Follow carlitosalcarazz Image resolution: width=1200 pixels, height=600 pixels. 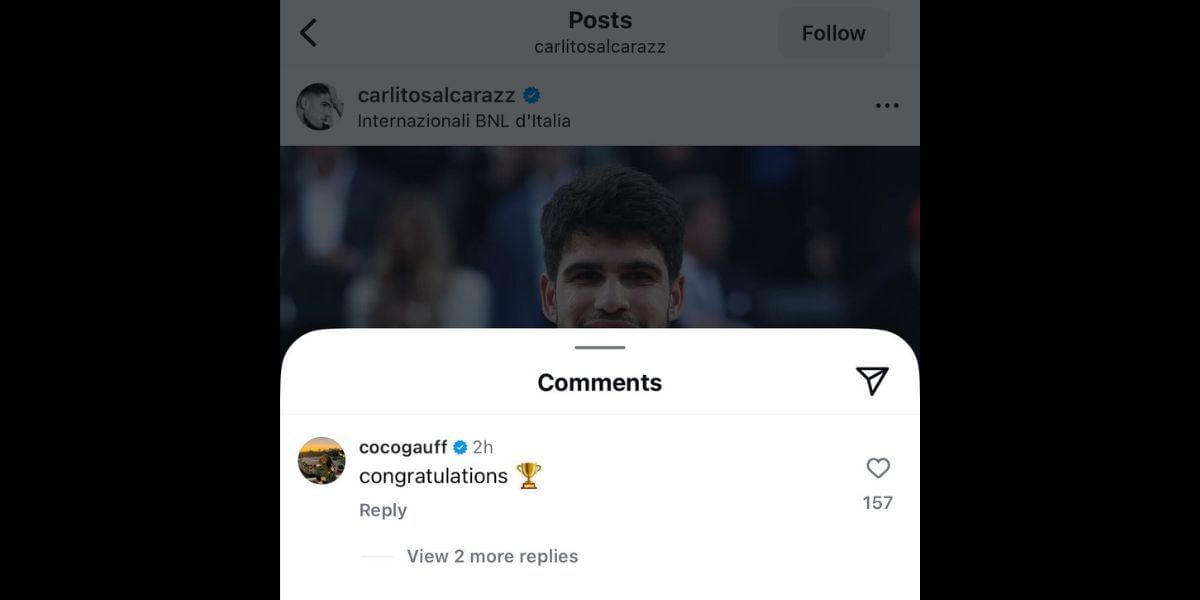pyautogui.click(x=833, y=33)
